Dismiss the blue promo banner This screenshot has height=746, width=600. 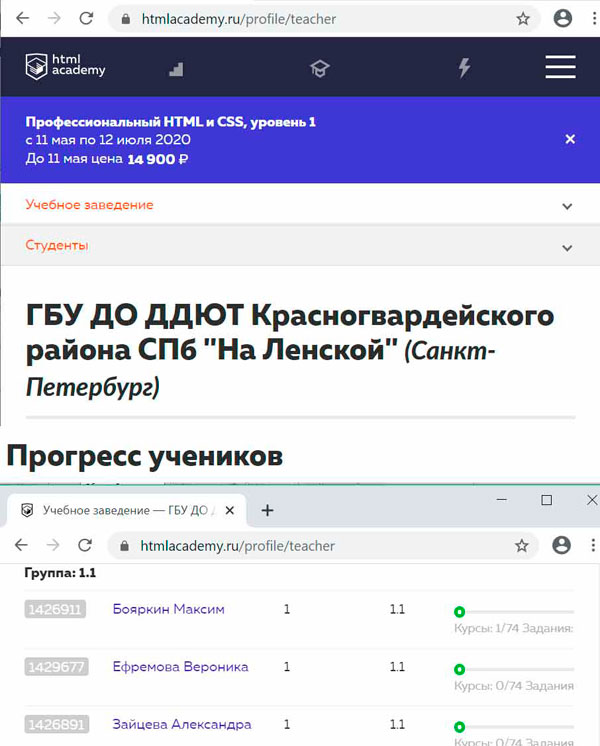click(570, 139)
